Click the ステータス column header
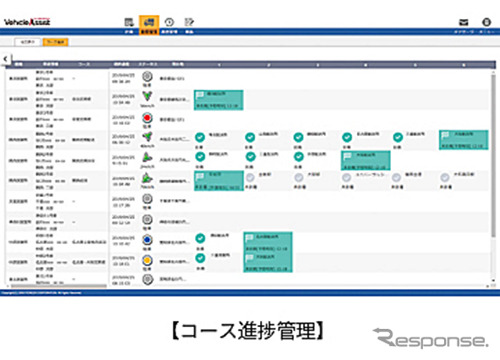Image resolution: width=500 pixels, height=360 pixels. pos(148,64)
